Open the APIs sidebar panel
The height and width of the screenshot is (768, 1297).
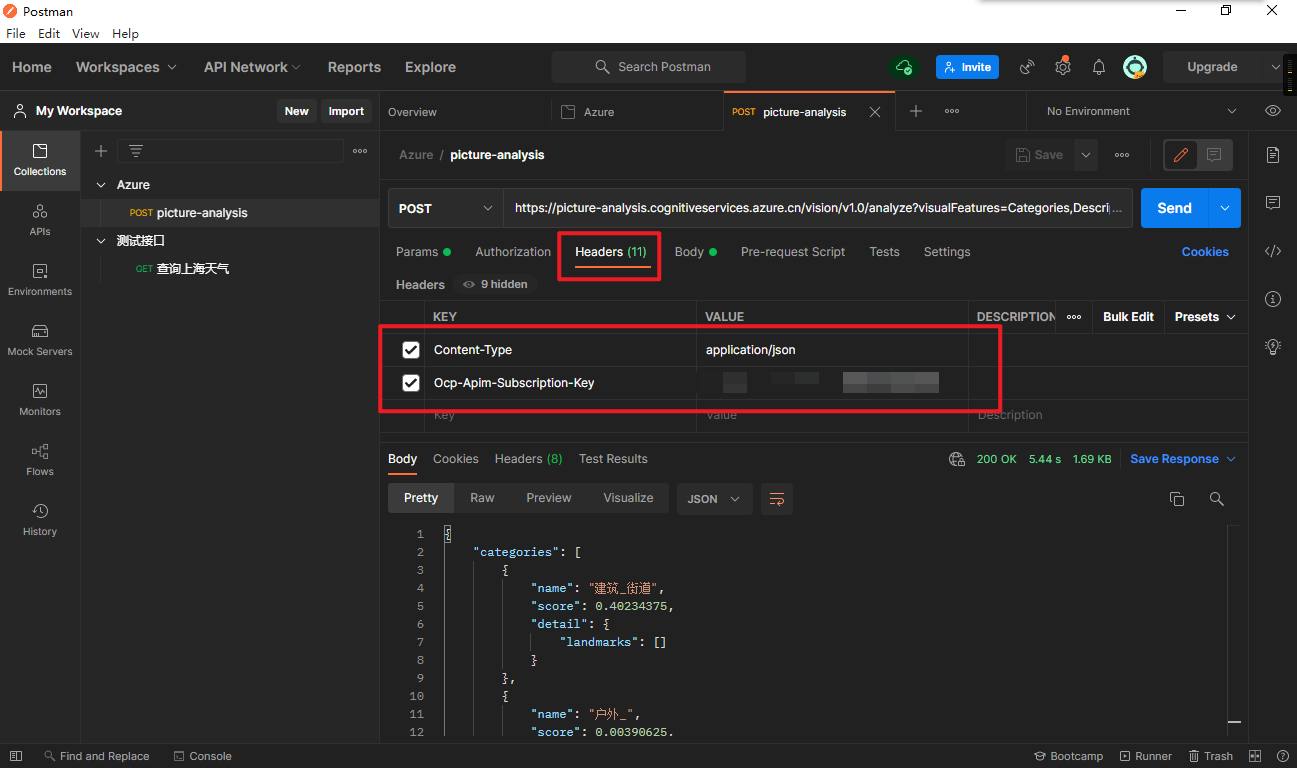tap(40, 220)
